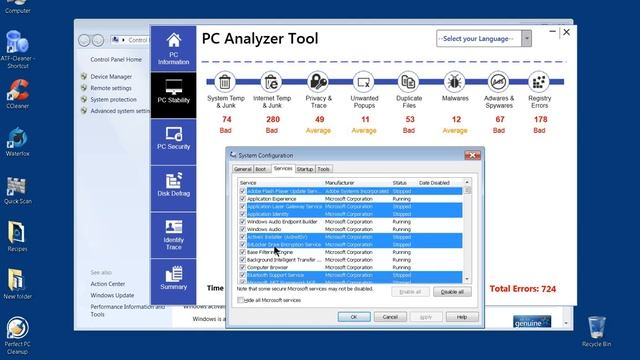The height and width of the screenshot is (360, 640).
Task: Switch to the Boot tab
Action: (x=261, y=169)
